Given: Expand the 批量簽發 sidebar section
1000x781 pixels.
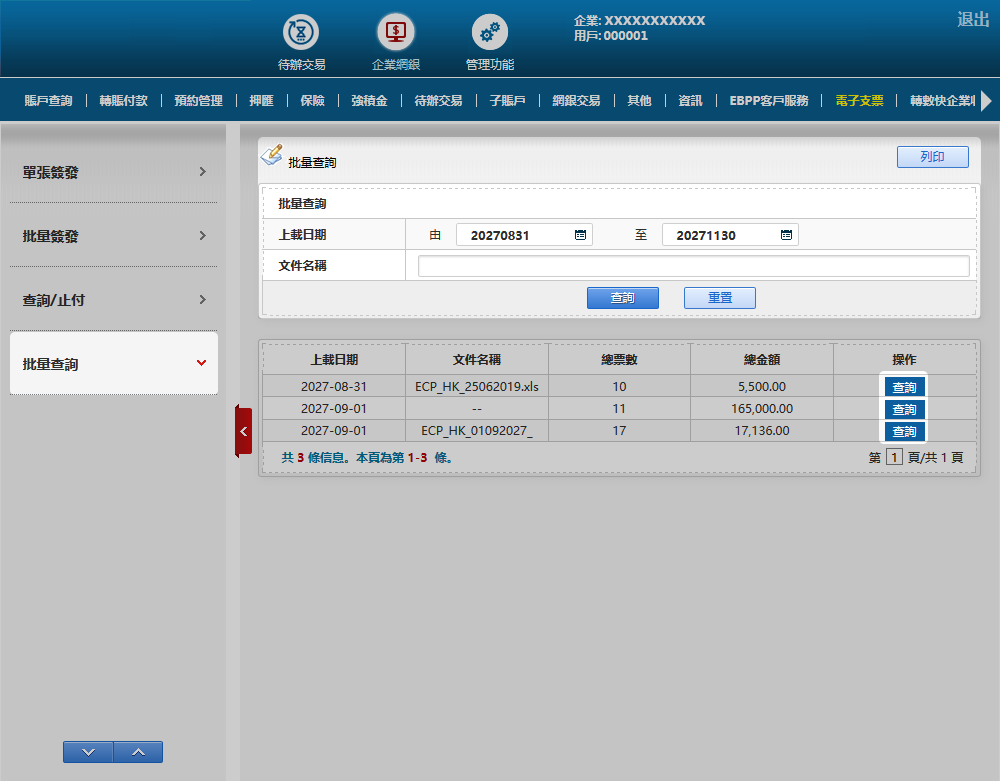Looking at the screenshot, I should tap(114, 236).
